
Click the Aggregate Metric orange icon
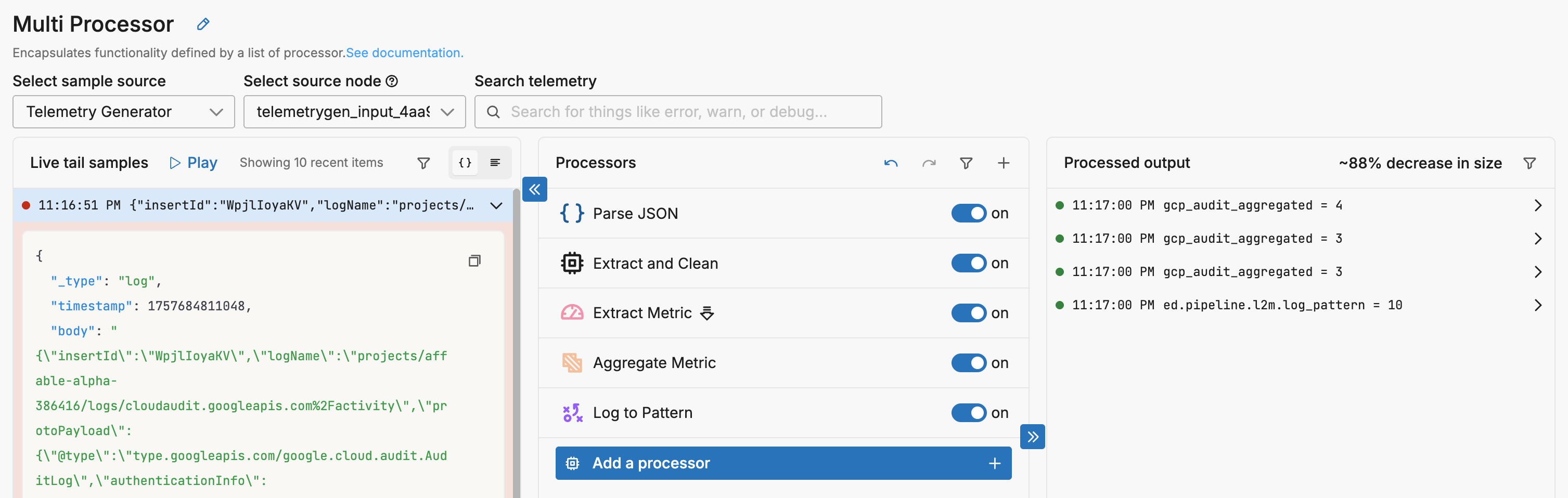(572, 363)
